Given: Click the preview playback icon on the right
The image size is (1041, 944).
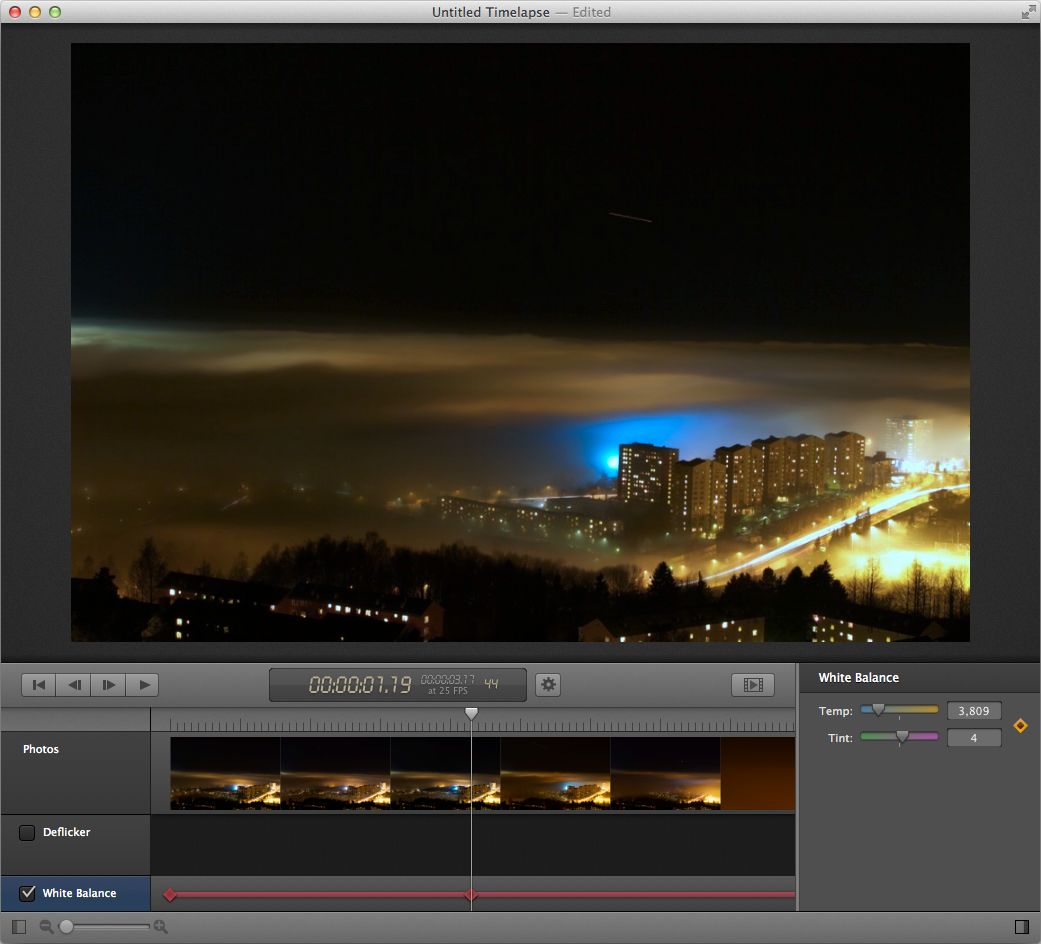Looking at the screenshot, I should point(753,684).
